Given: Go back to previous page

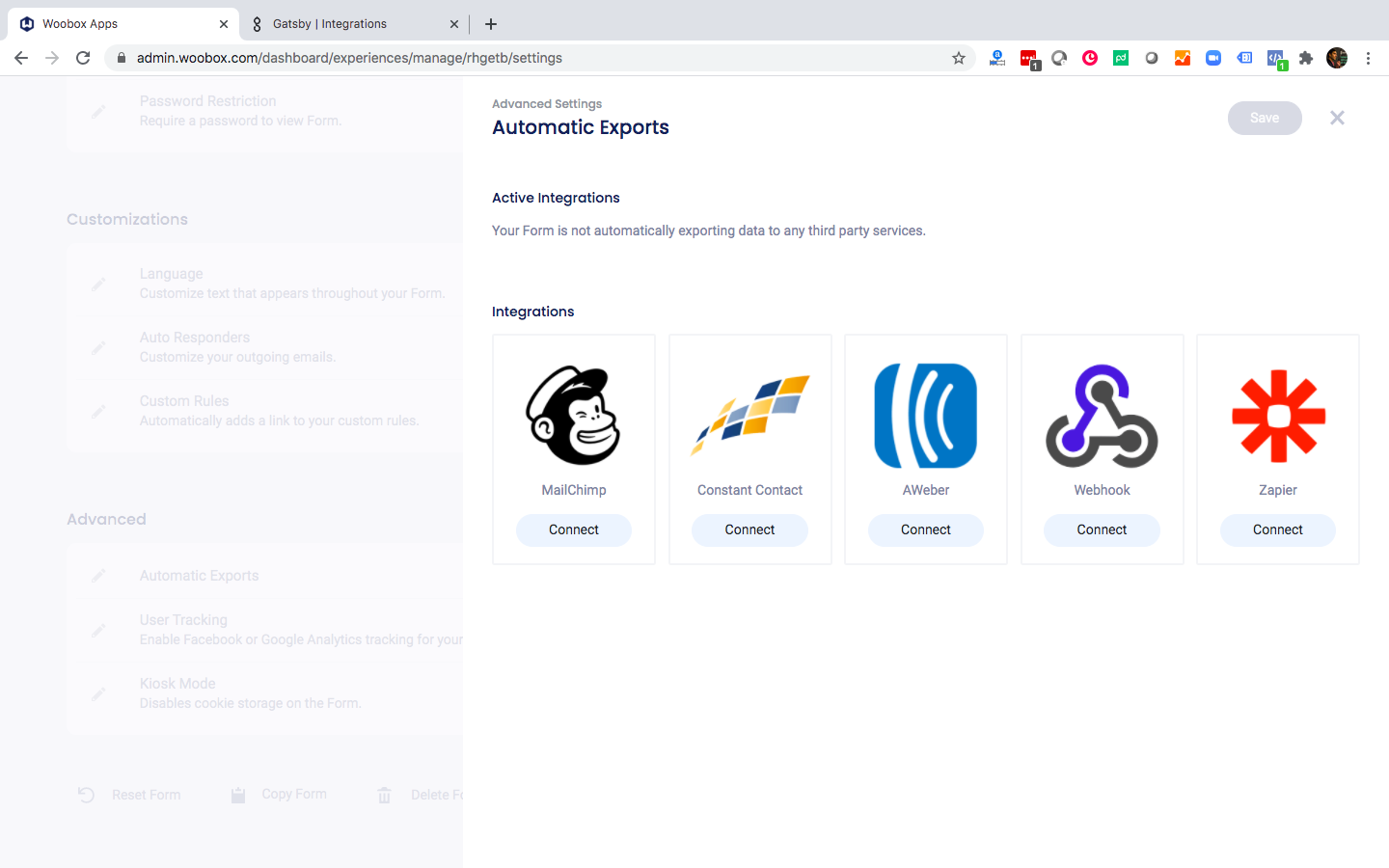Looking at the screenshot, I should coord(21,58).
